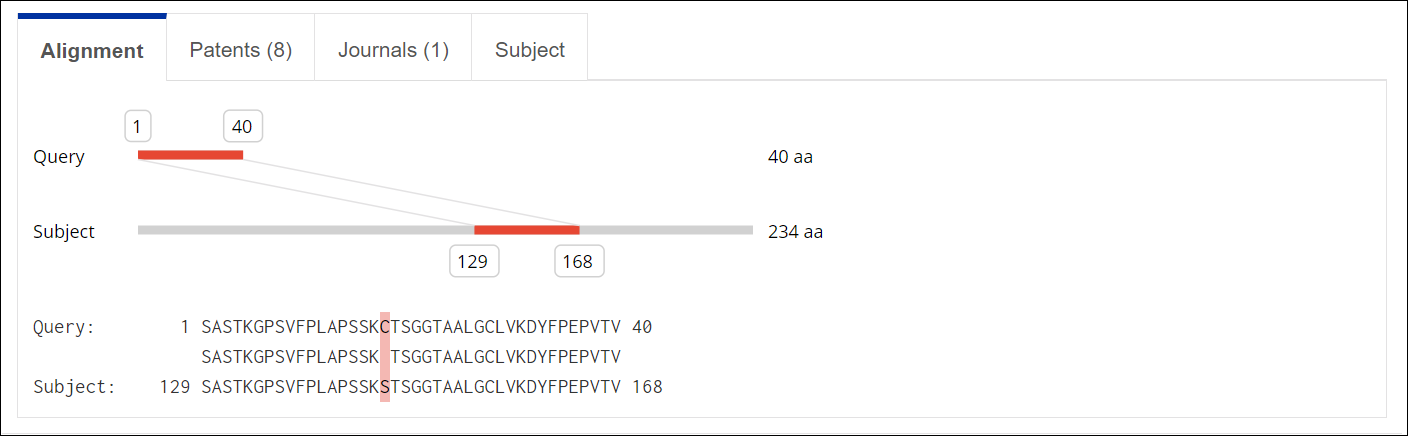1408x436 pixels.
Task: Open the Patents (8) tab
Action: [240, 50]
